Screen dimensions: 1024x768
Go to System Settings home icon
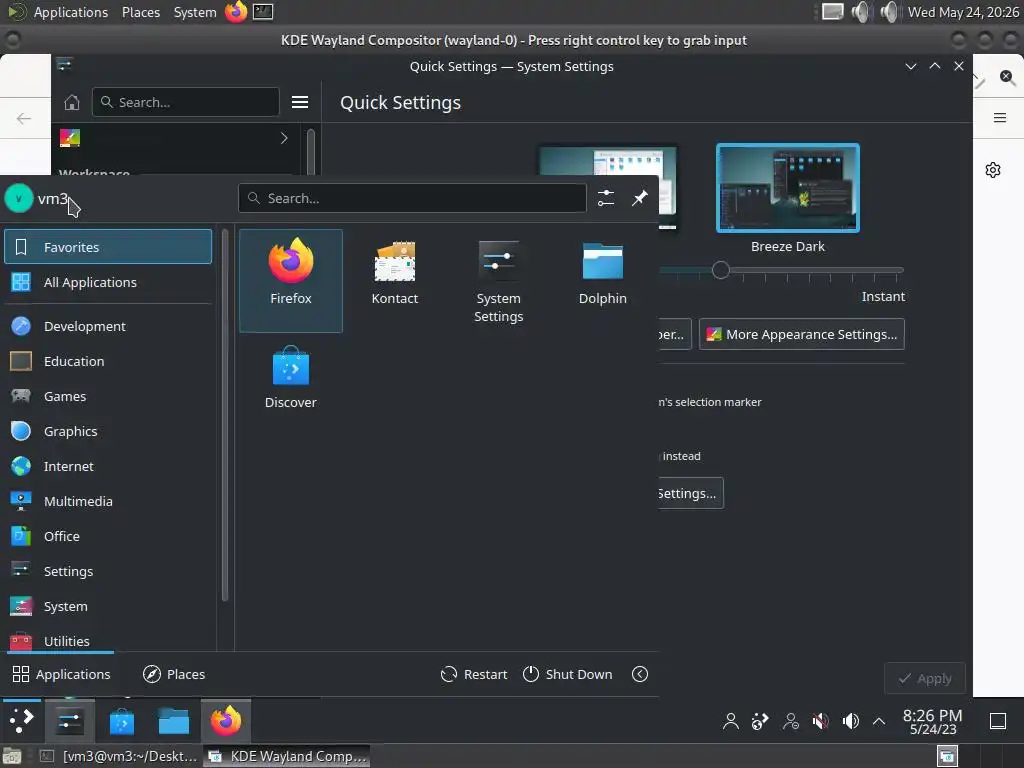coord(72,103)
